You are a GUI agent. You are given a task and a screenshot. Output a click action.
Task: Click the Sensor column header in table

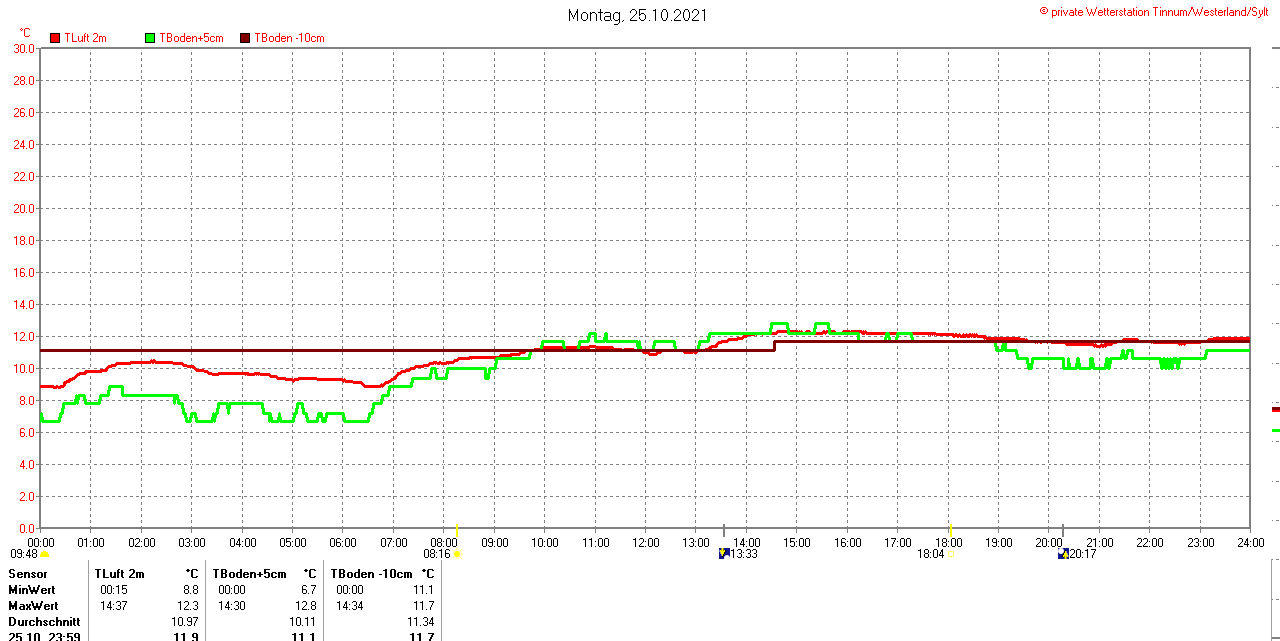click(x=28, y=574)
